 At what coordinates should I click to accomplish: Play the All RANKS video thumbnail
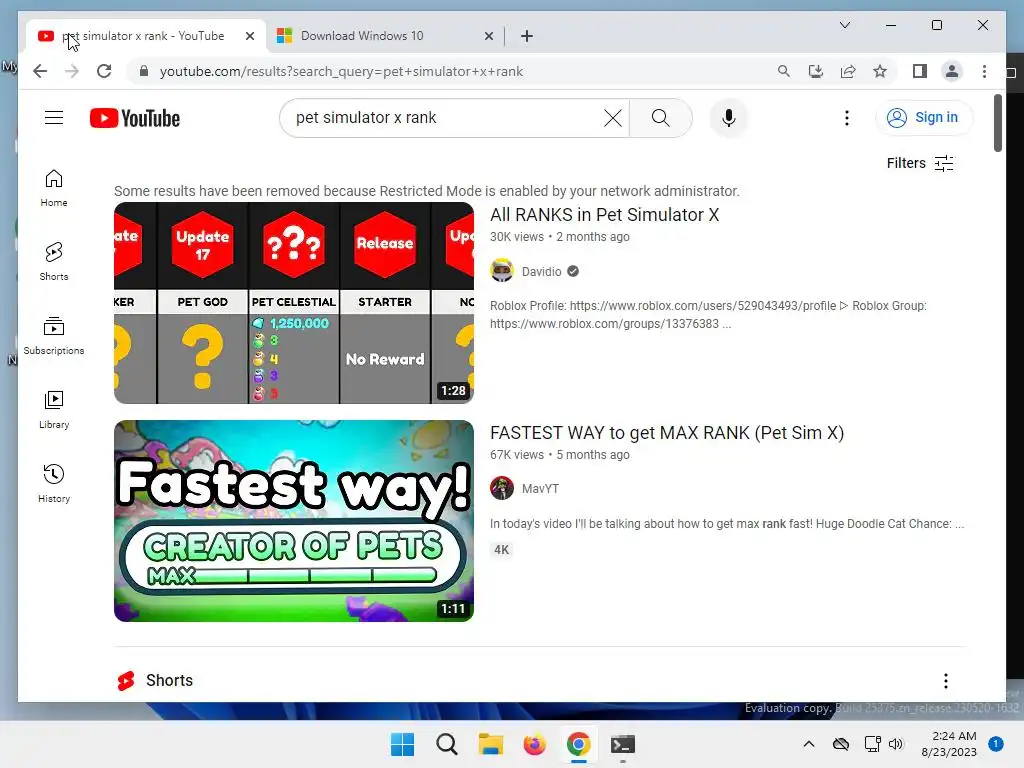(x=294, y=303)
